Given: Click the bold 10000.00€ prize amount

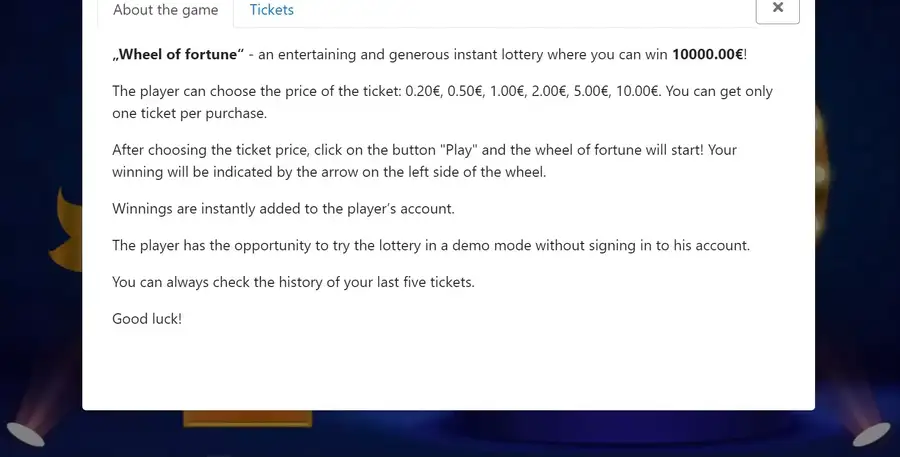Looking at the screenshot, I should [x=708, y=55].
